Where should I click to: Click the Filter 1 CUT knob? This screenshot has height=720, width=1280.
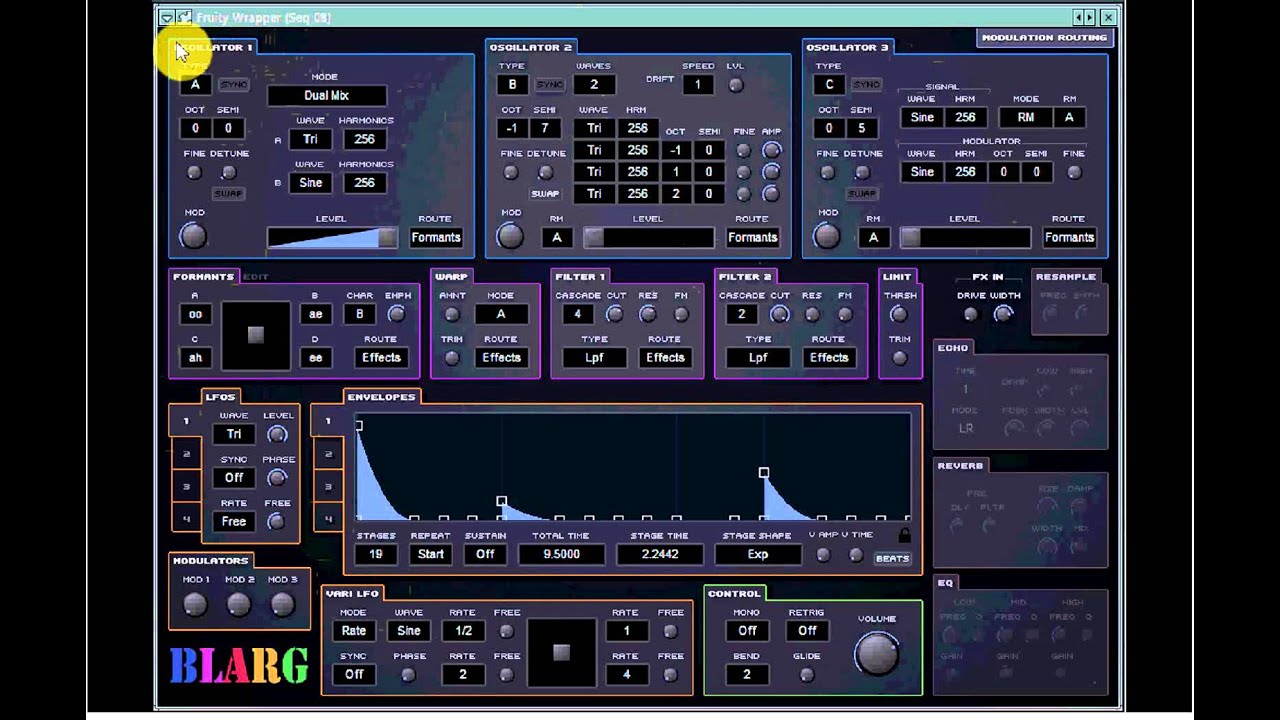615,314
